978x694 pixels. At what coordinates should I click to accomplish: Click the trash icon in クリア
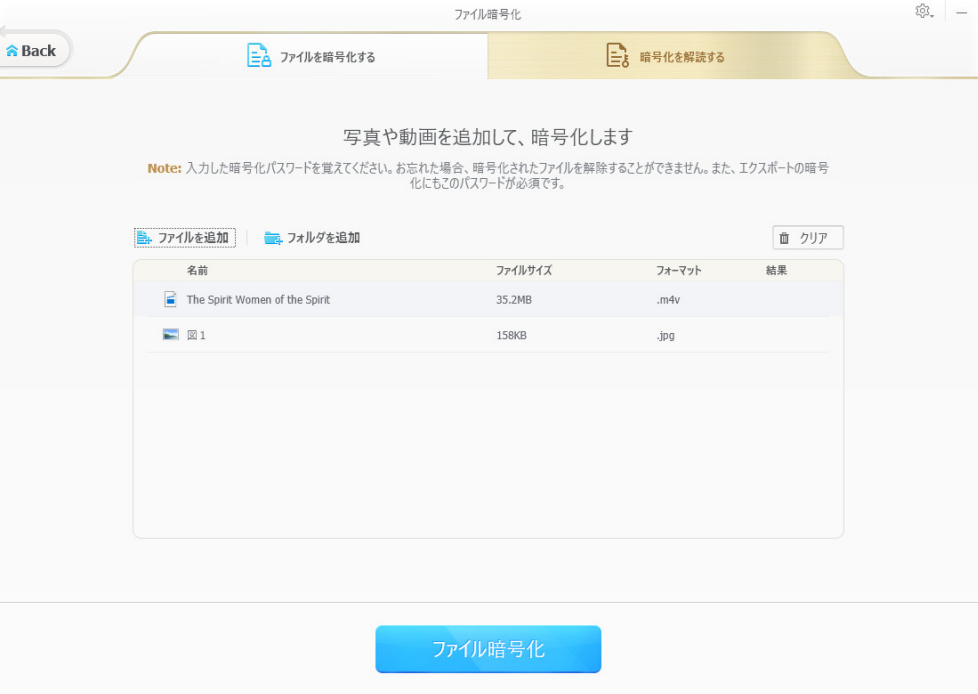point(785,238)
